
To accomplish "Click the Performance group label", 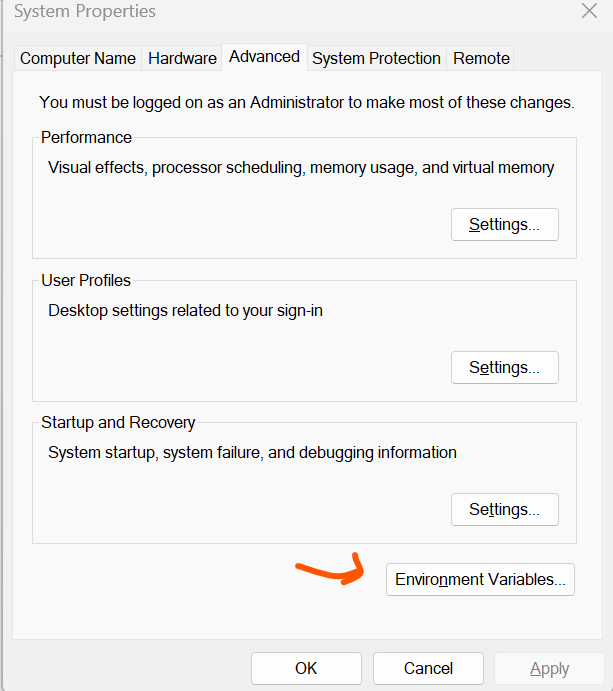I will [86, 138].
